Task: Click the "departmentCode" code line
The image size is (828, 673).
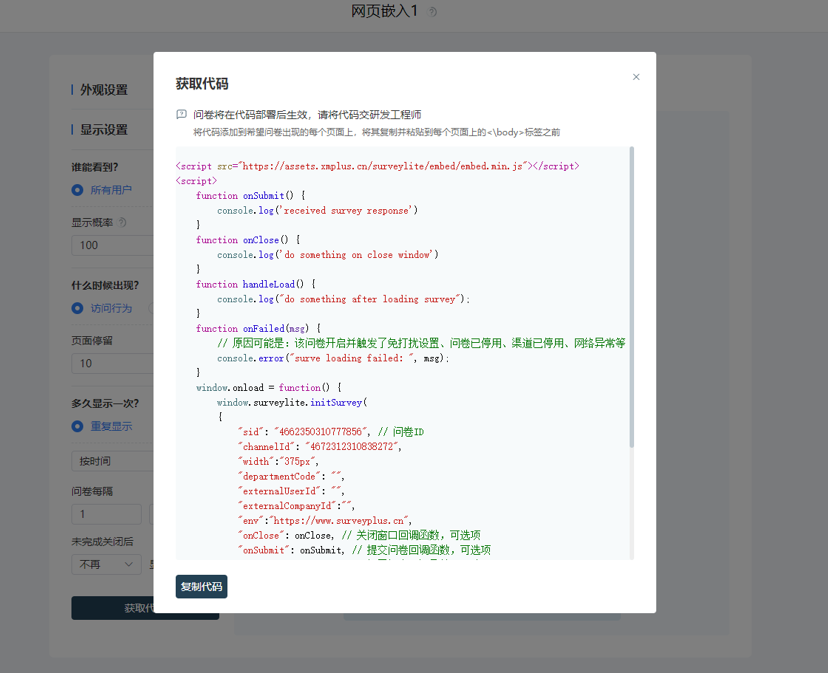Action: 291,476
